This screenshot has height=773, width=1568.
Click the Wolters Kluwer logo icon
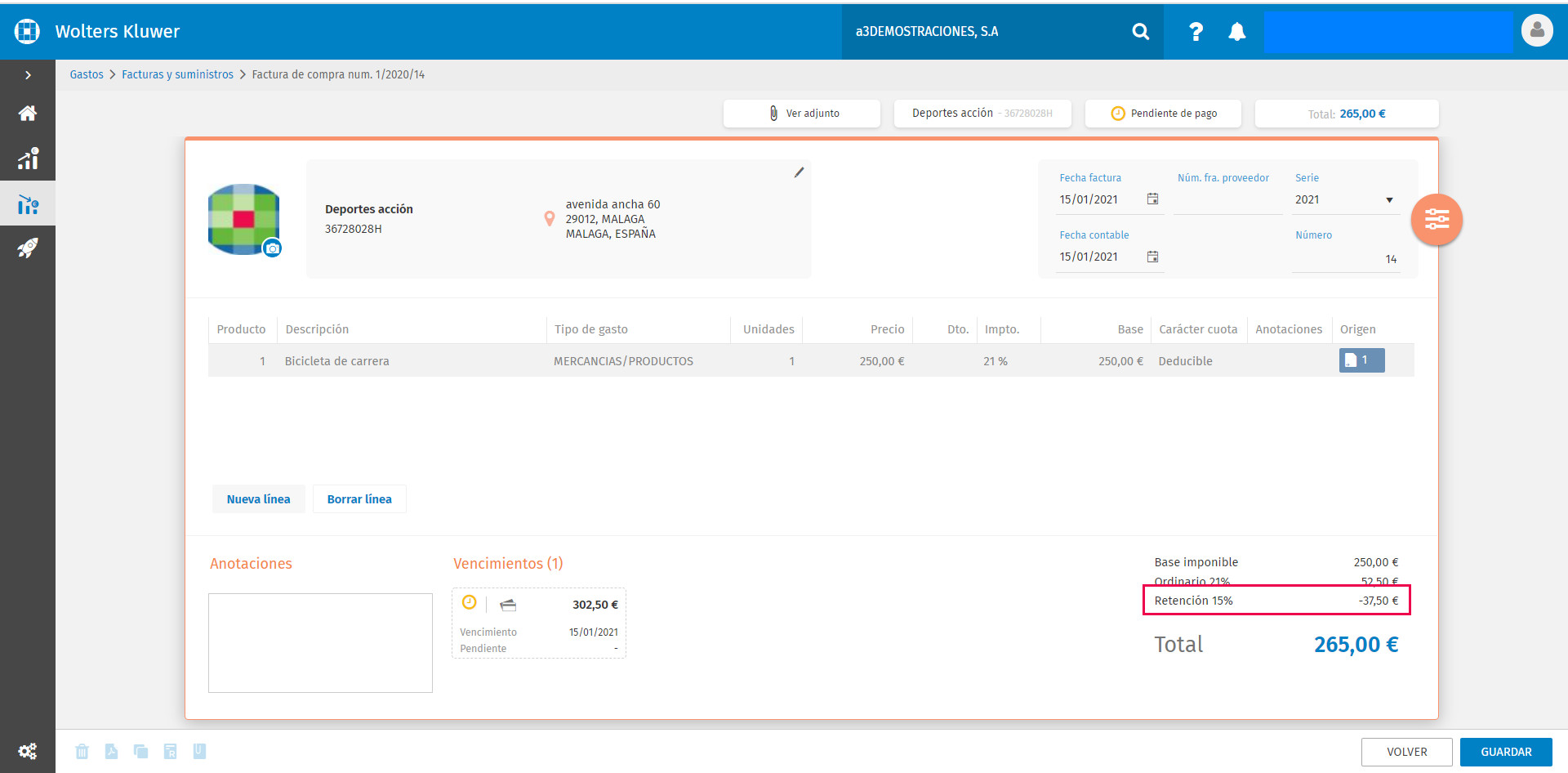[27, 31]
